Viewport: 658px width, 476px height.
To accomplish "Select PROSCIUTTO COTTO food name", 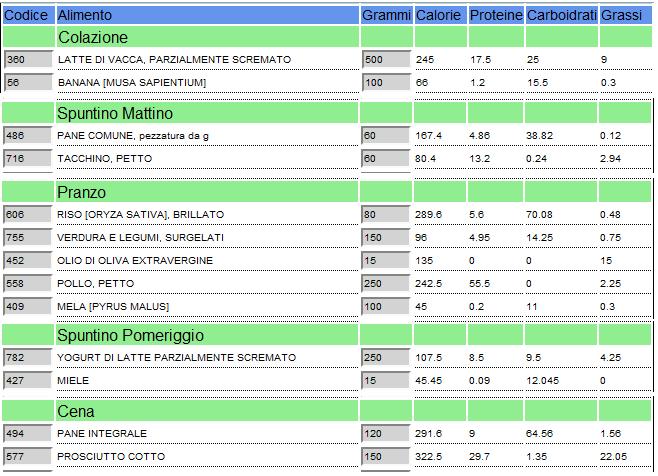I will pos(111,457).
